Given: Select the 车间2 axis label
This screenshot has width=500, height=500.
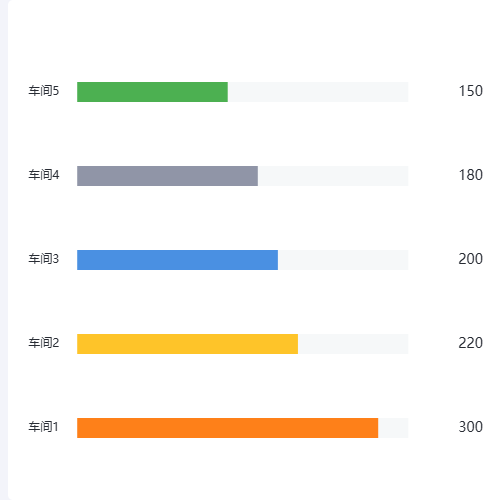Looking at the screenshot, I should point(44,343).
